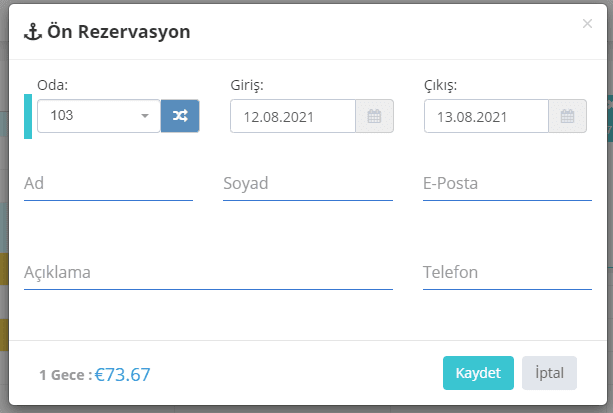Viewport: 613px width, 413px height.
Task: Save reservation with the Kaydet button
Action: 478,373
